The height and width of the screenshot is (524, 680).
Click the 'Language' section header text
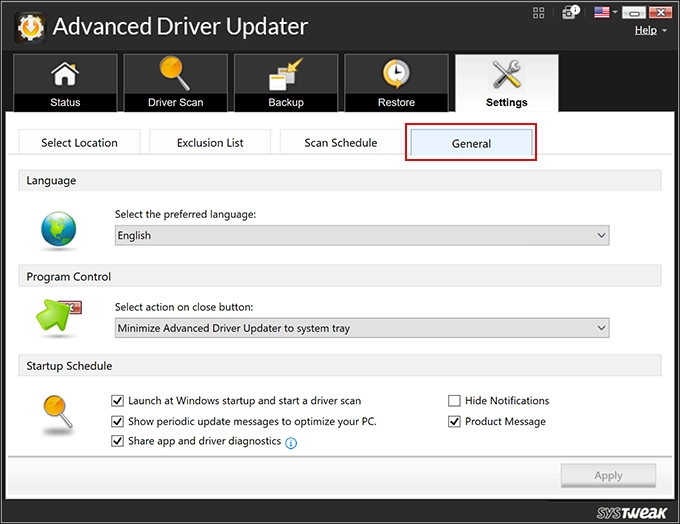click(51, 180)
